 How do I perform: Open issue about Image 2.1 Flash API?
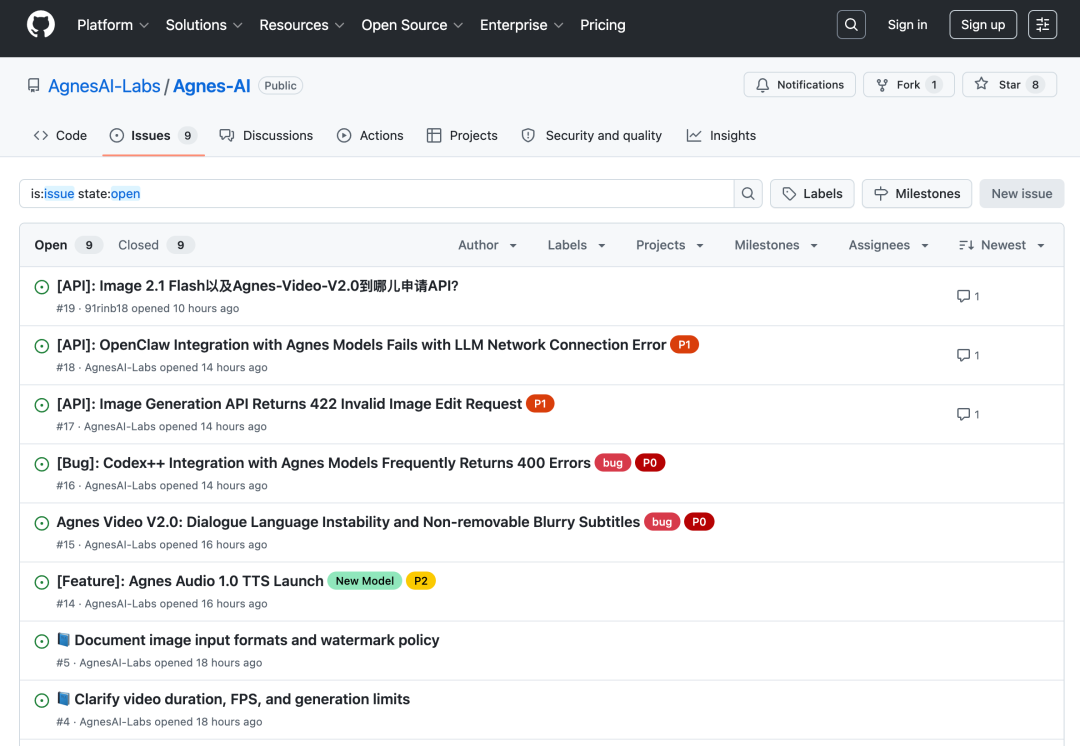258,286
